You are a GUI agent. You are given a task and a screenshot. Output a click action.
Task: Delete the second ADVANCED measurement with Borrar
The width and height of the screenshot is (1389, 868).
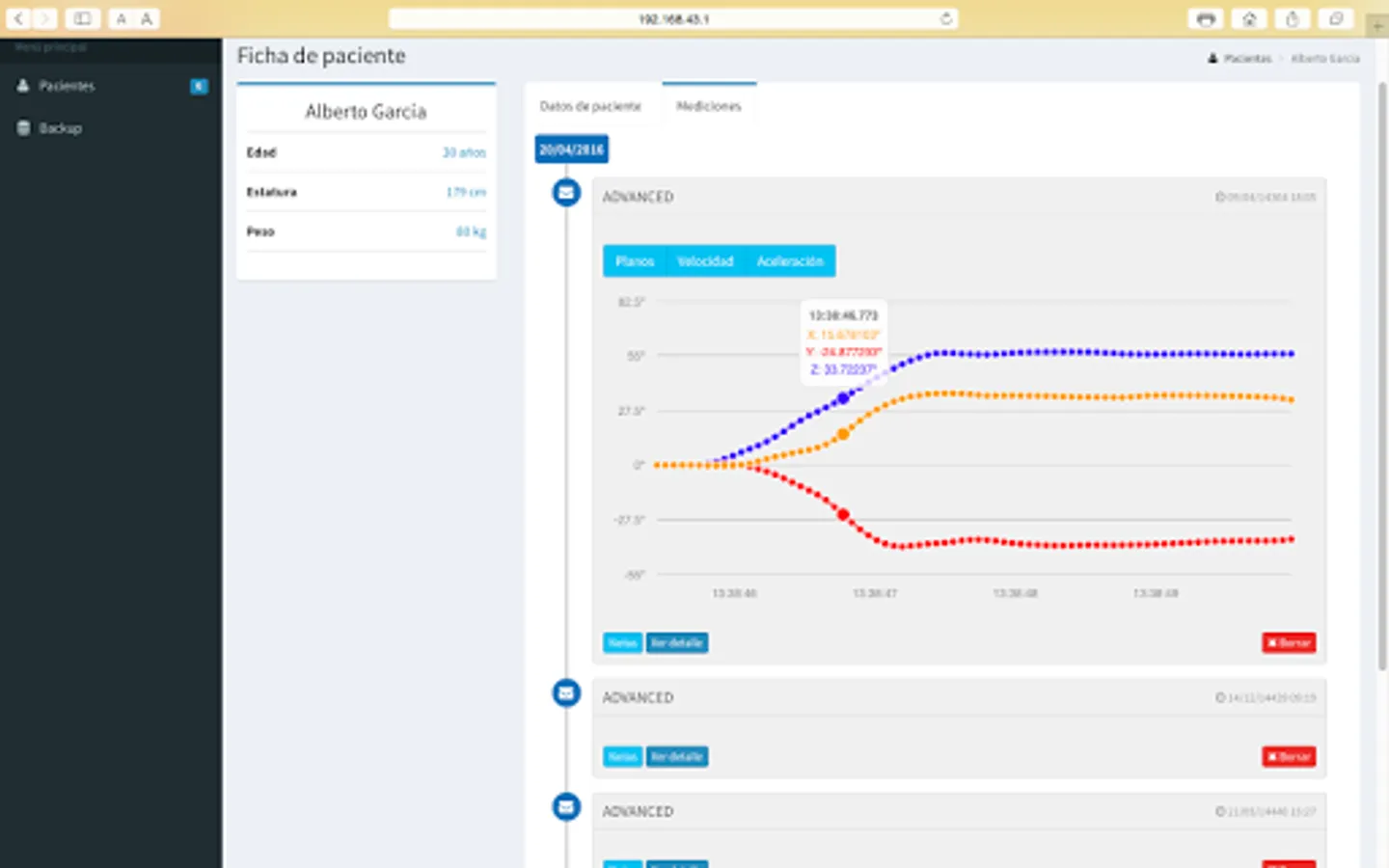tap(1289, 756)
